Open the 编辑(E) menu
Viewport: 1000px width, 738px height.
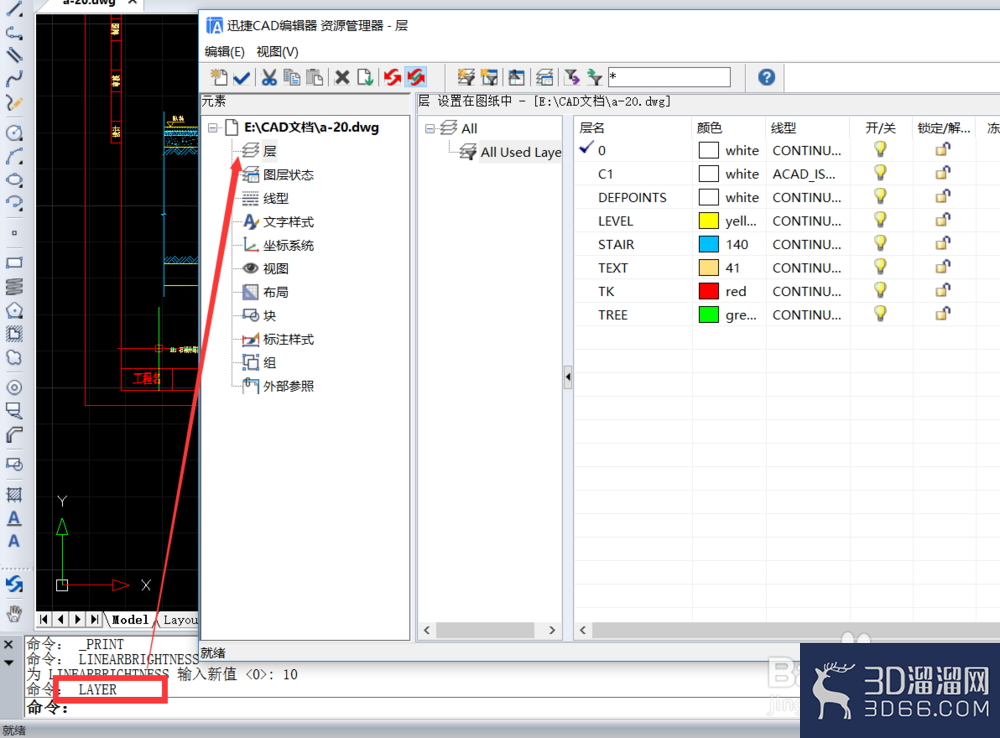(224, 52)
